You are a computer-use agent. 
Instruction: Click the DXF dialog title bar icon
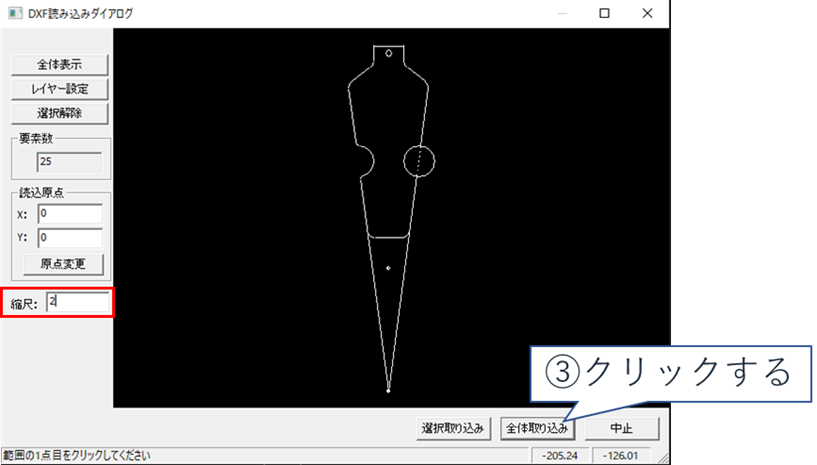click(x=15, y=13)
